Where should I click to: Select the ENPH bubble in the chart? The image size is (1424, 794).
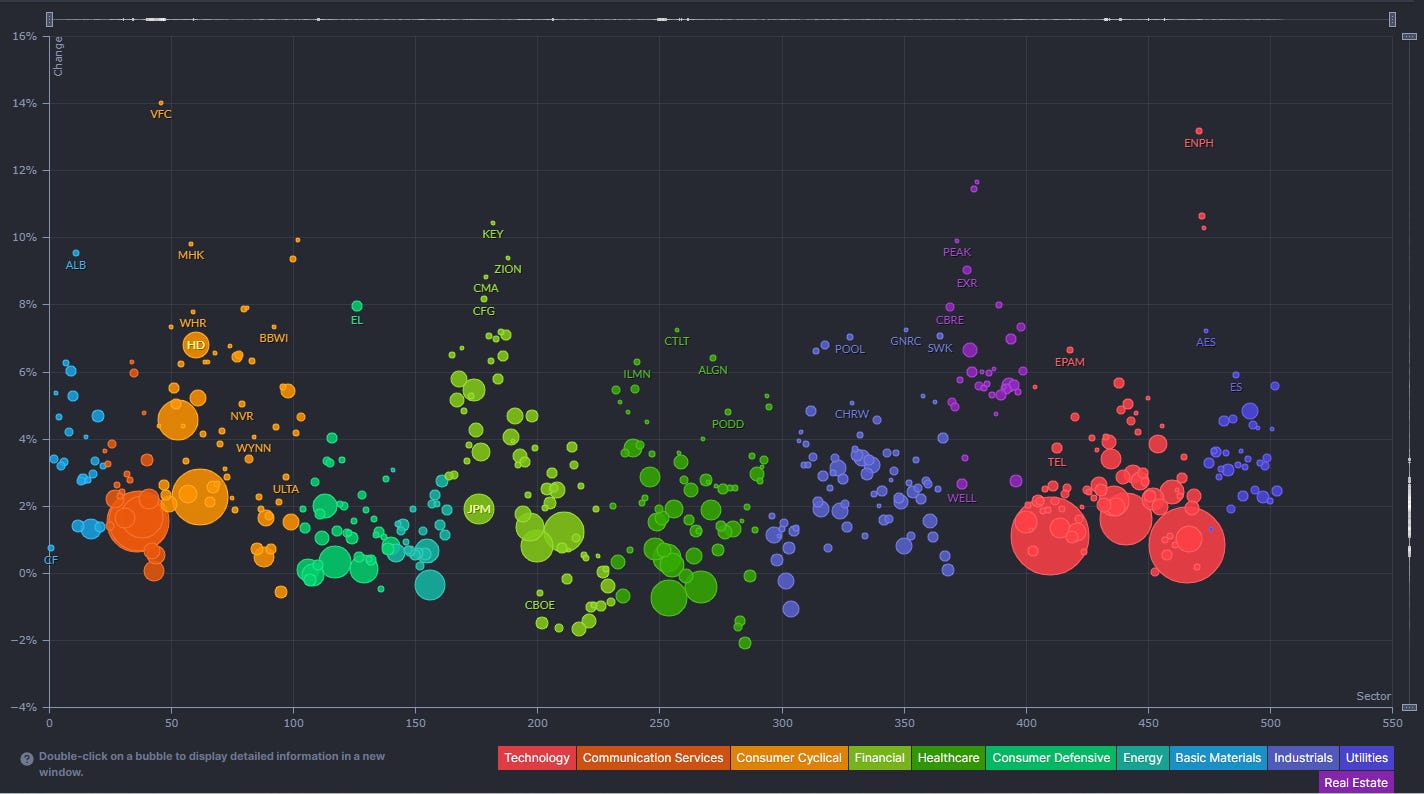pyautogui.click(x=1199, y=131)
